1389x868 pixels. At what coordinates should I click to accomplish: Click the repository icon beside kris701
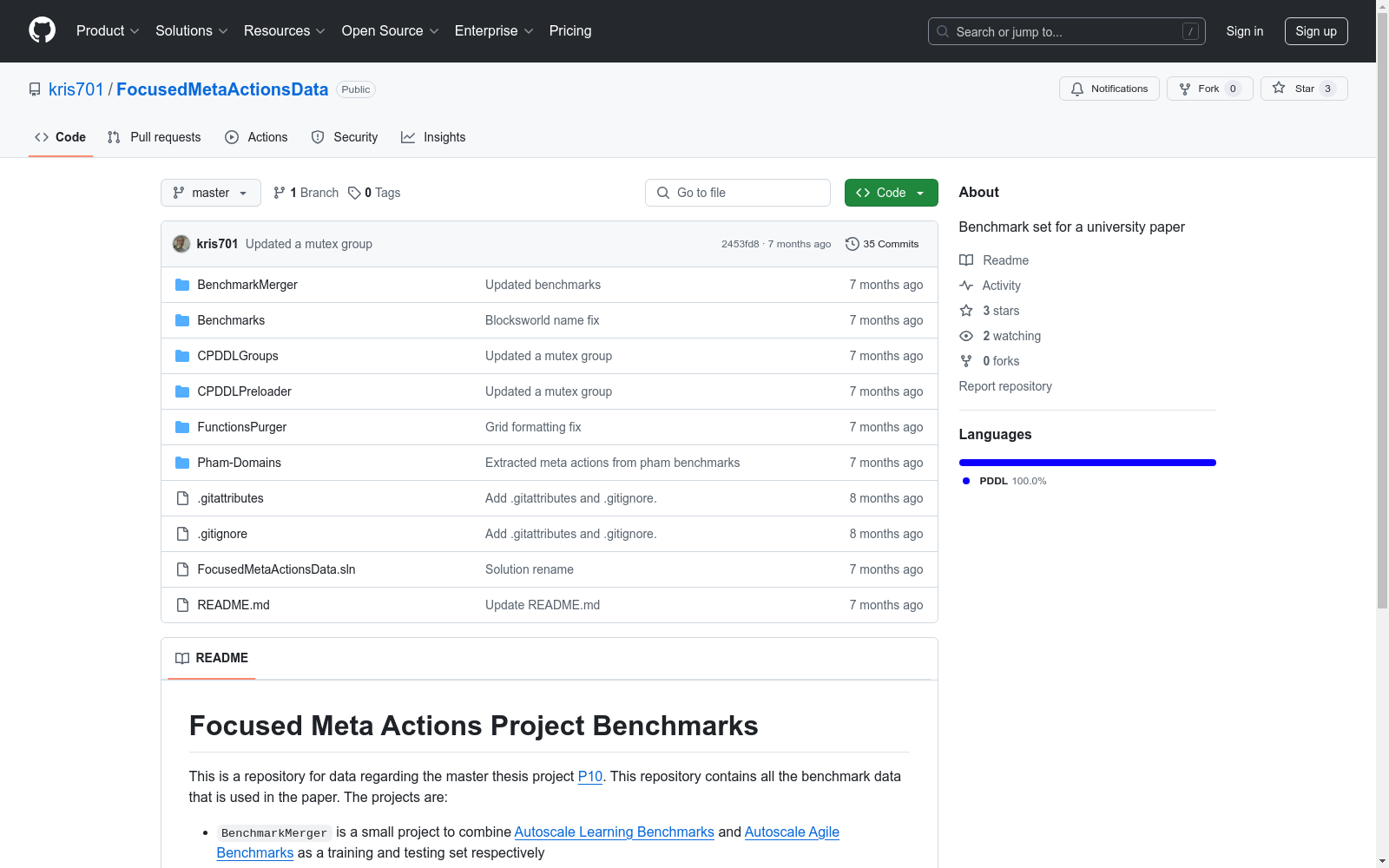[x=35, y=89]
